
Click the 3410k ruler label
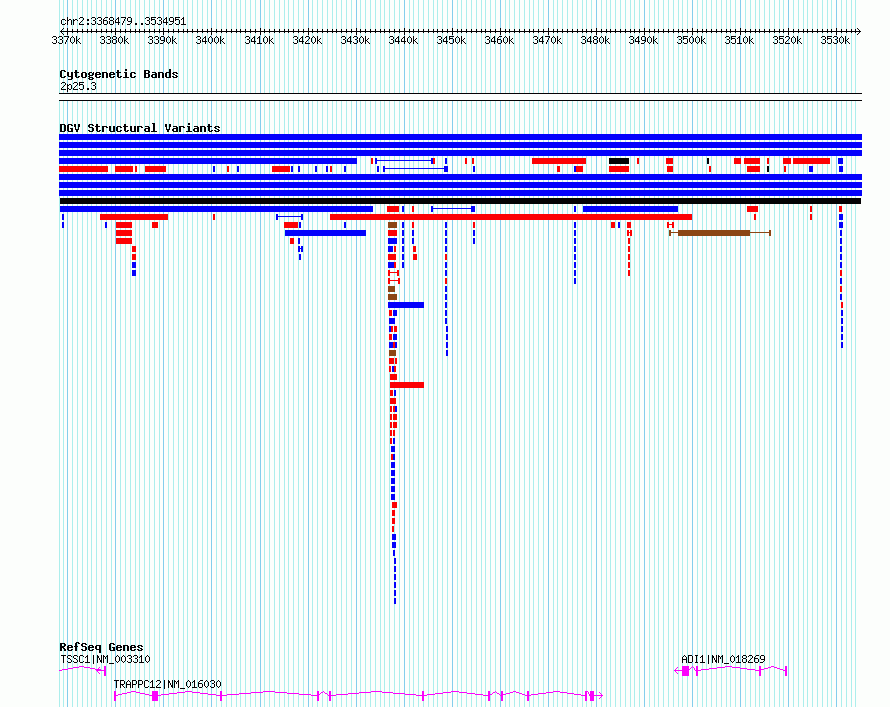pyautogui.click(x=259, y=40)
